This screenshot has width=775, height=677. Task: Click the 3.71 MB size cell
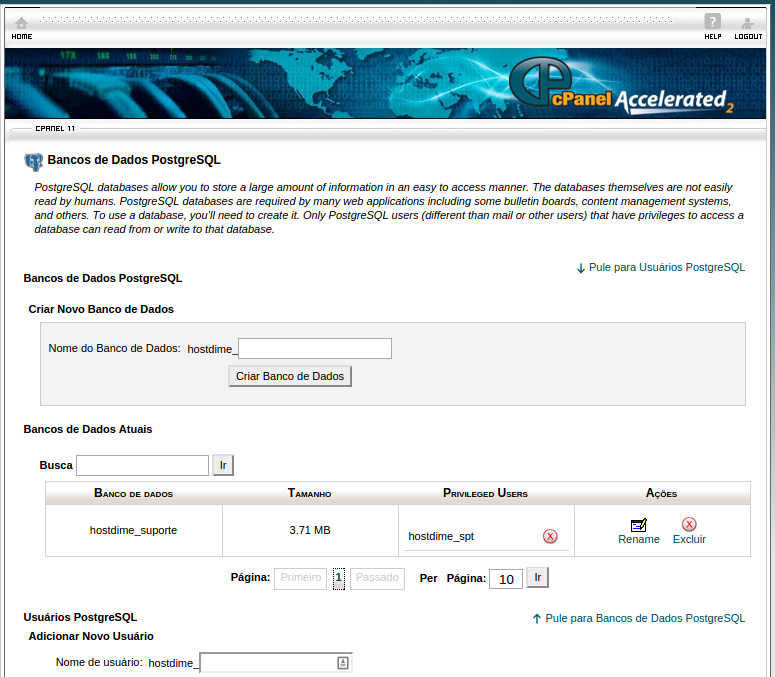pos(310,530)
